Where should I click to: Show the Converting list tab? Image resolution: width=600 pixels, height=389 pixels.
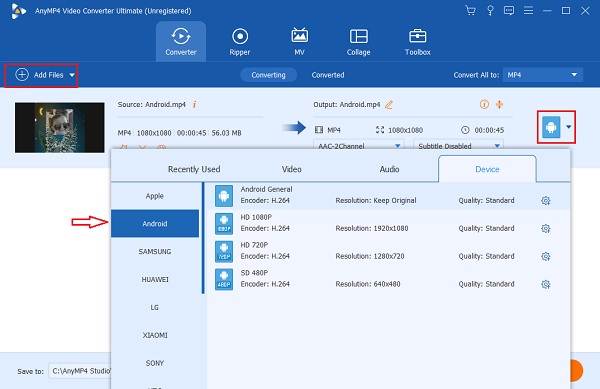268,75
